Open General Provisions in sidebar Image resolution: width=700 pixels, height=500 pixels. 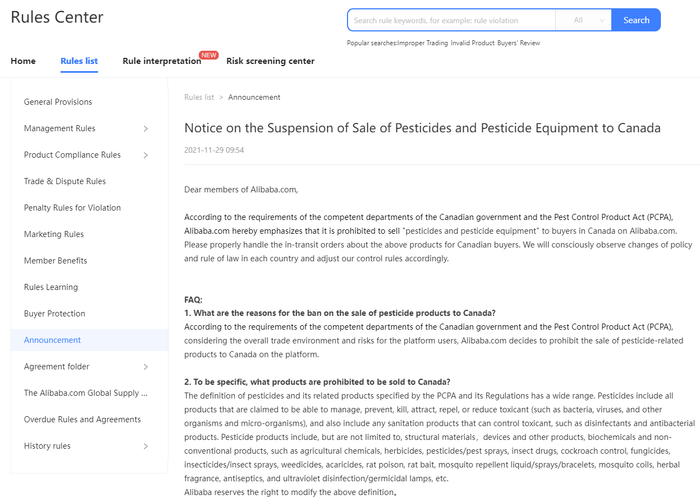[x=58, y=102]
